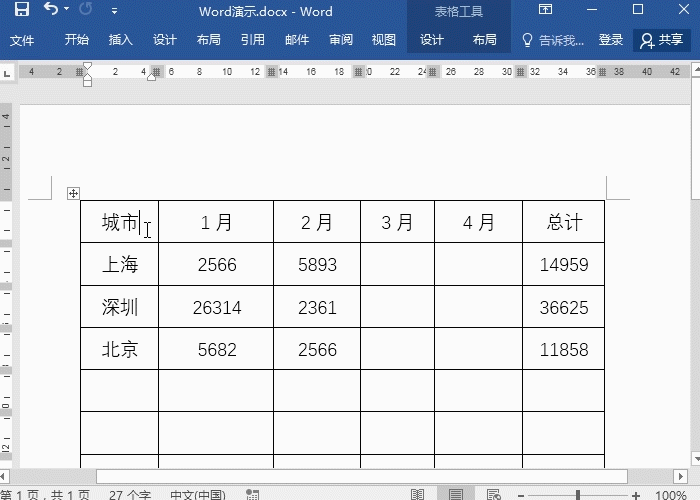Viewport: 700px width, 500px height.
Task: Switch to the 邮件 tab
Action: (297, 40)
